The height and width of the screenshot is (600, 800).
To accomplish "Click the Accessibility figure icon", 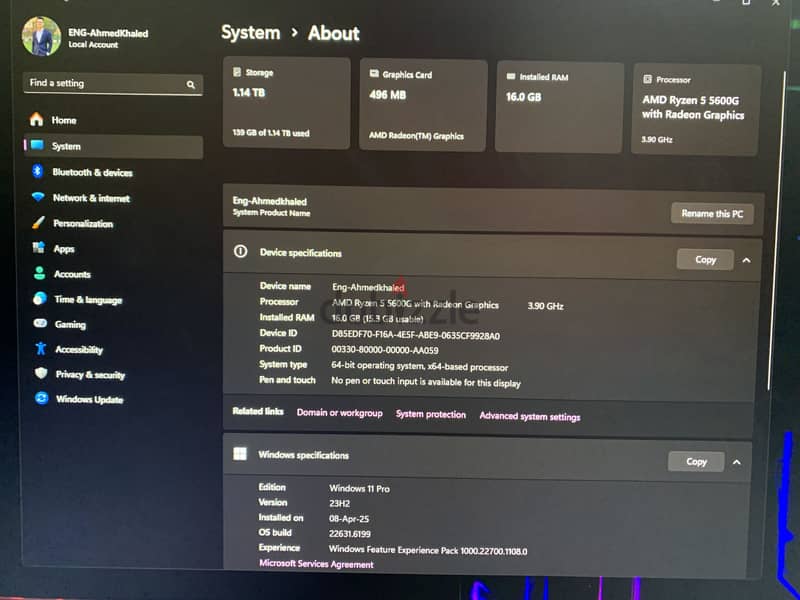I will [x=41, y=348].
